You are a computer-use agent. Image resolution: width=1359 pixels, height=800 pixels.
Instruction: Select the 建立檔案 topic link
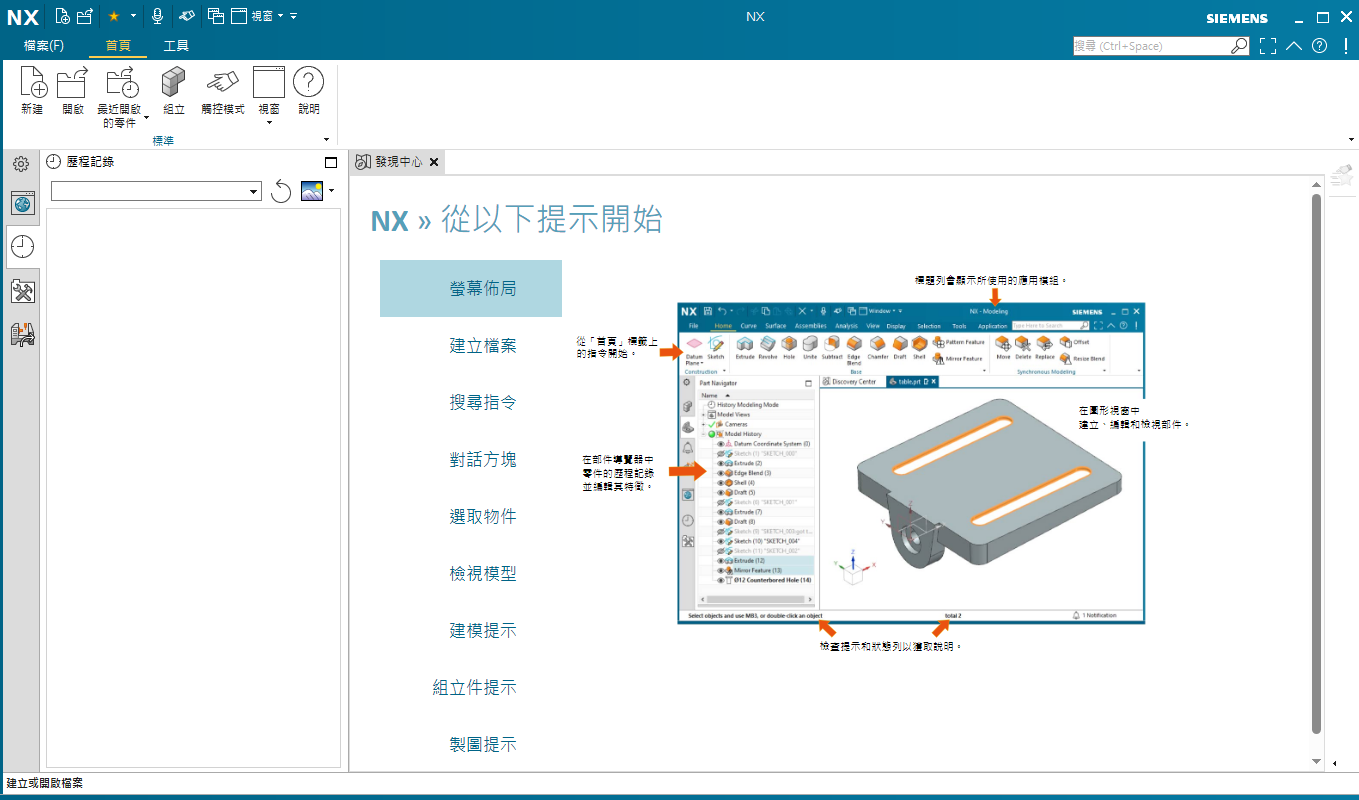482,346
